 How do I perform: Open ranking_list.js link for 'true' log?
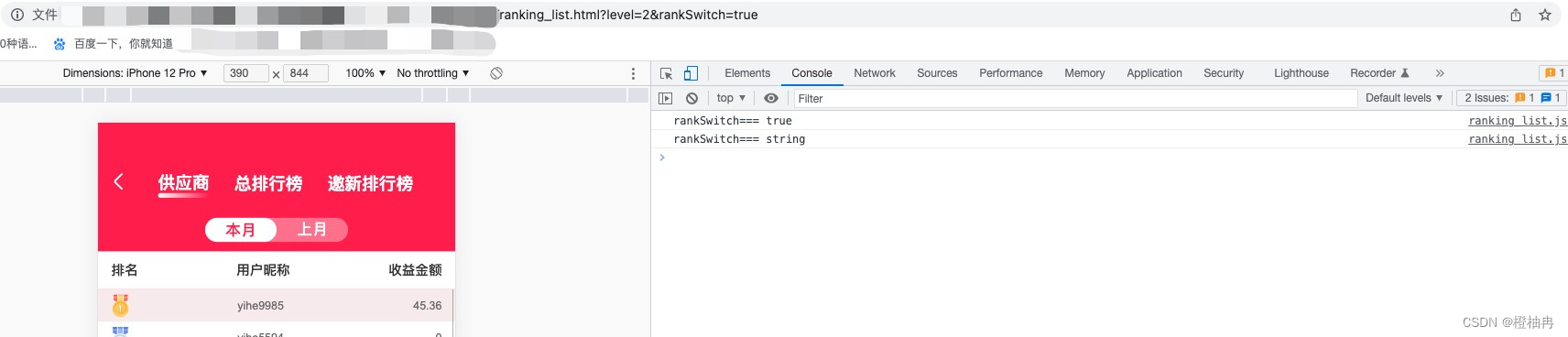click(x=1518, y=121)
